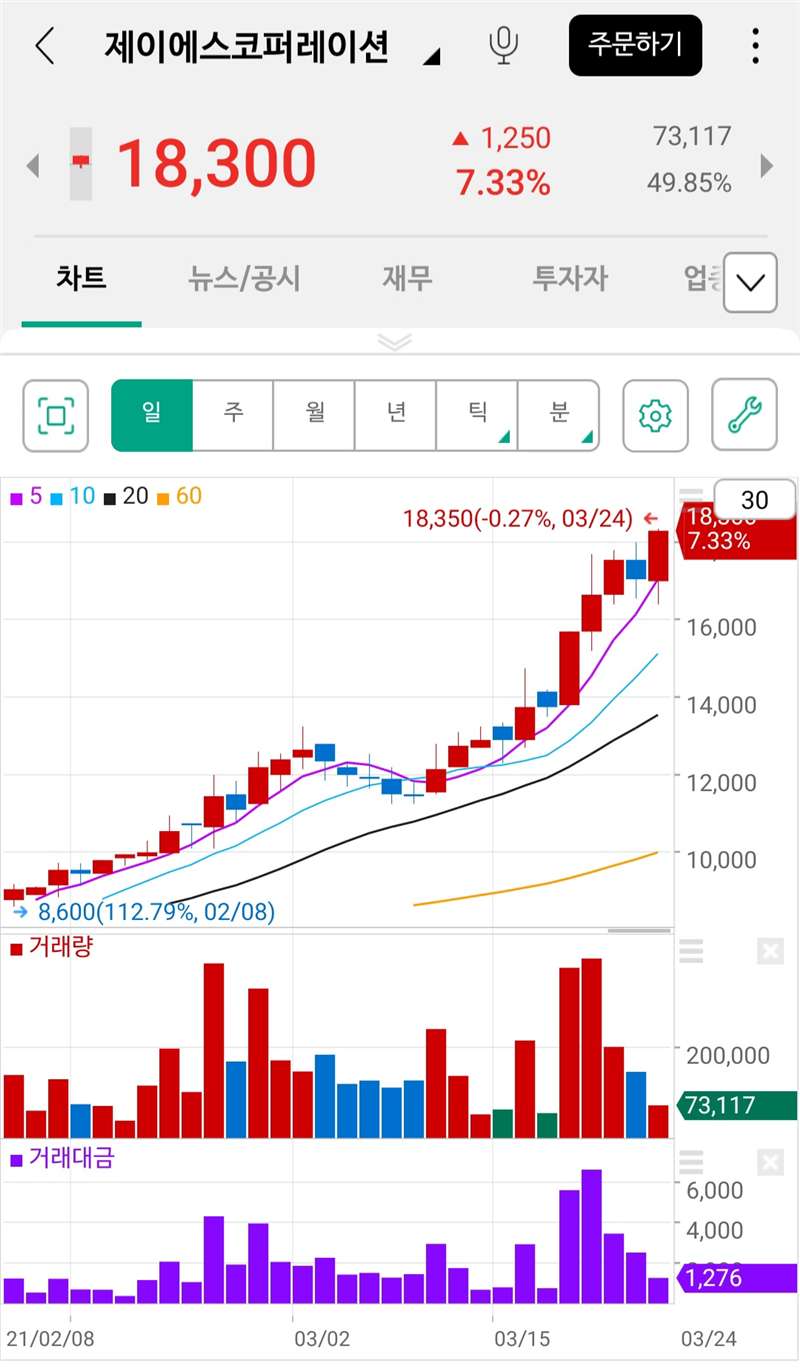This screenshot has width=800, height=1368.
Task: Open chart settings with the gear icon
Action: pos(655,415)
